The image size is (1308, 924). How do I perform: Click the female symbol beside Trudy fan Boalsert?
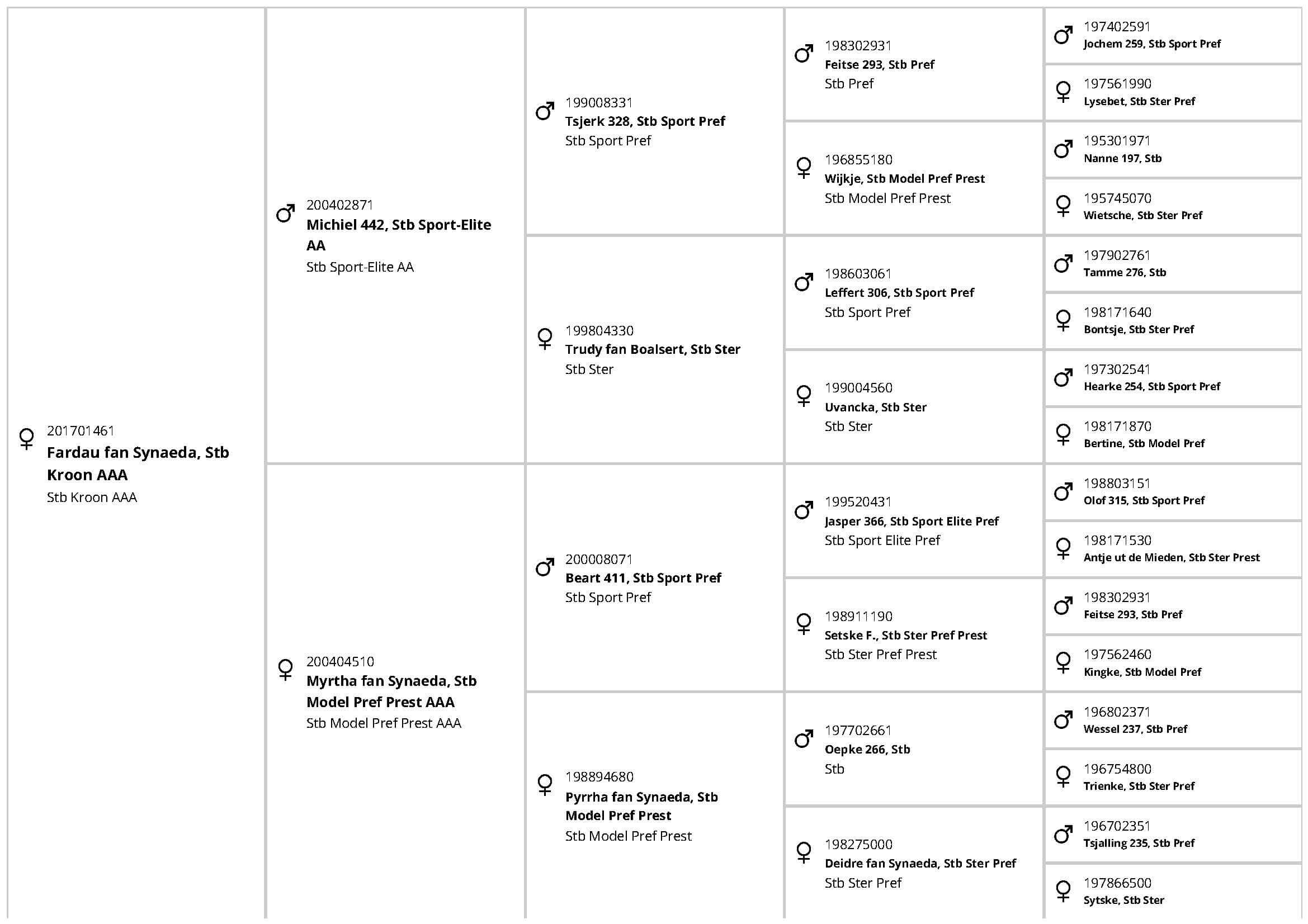(x=545, y=338)
